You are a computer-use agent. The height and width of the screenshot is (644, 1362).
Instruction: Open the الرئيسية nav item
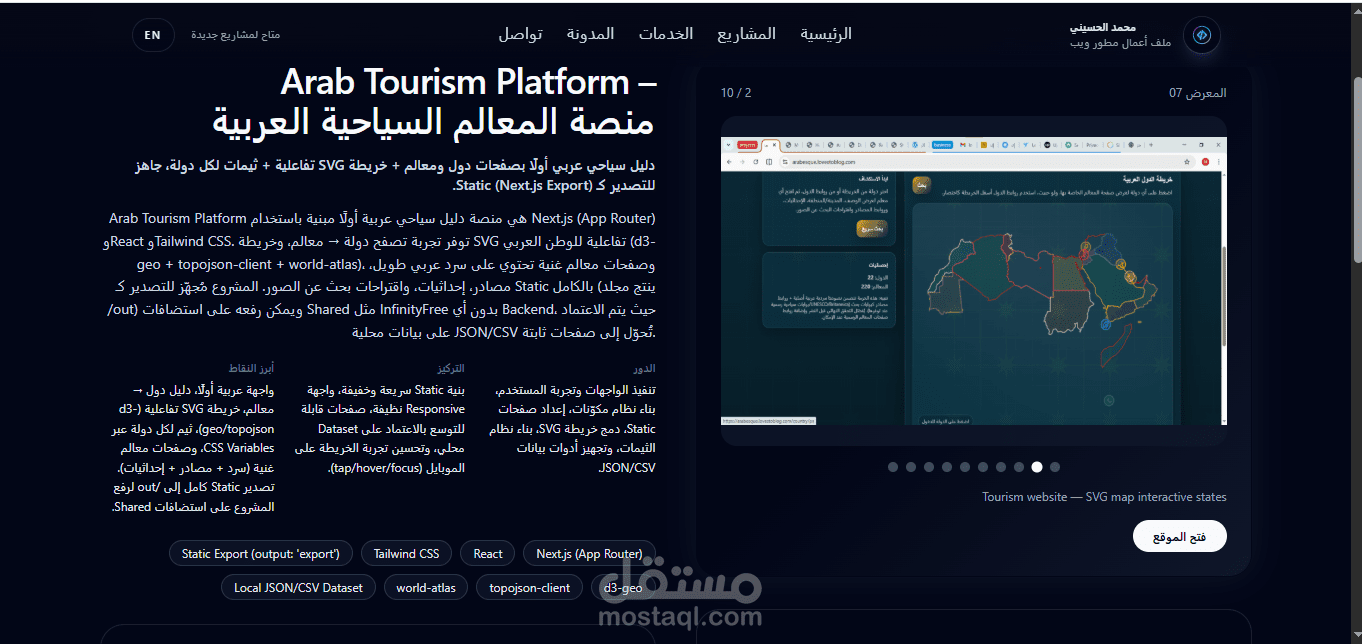826,34
